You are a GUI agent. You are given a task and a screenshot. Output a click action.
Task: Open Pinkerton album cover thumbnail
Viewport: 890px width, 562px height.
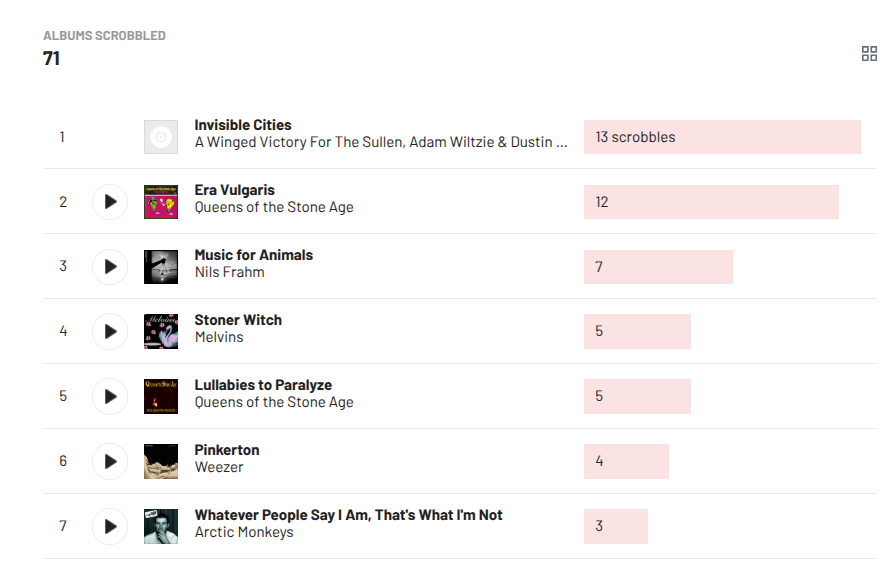tap(161, 461)
